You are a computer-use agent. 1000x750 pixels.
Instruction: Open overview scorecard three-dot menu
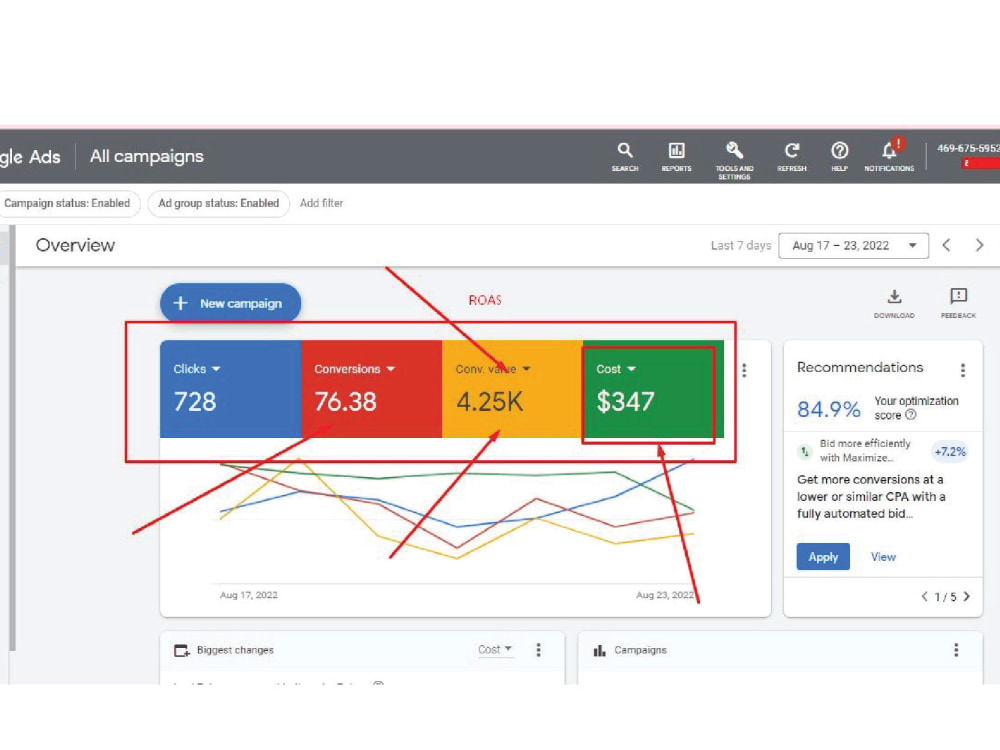pos(744,371)
